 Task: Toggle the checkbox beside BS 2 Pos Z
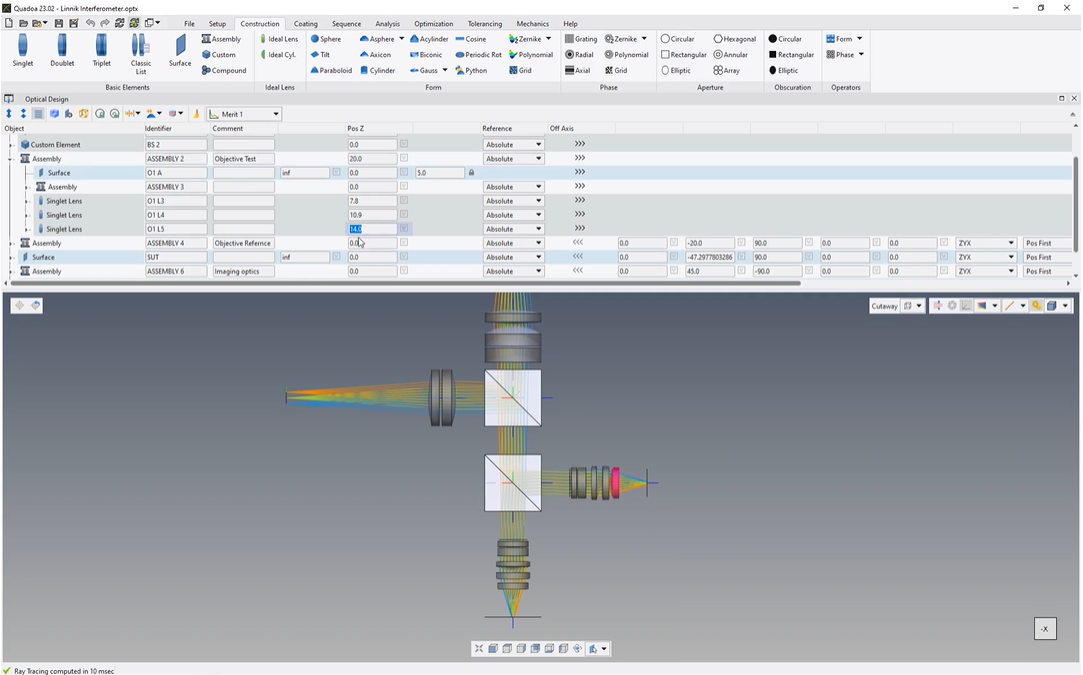(404, 144)
